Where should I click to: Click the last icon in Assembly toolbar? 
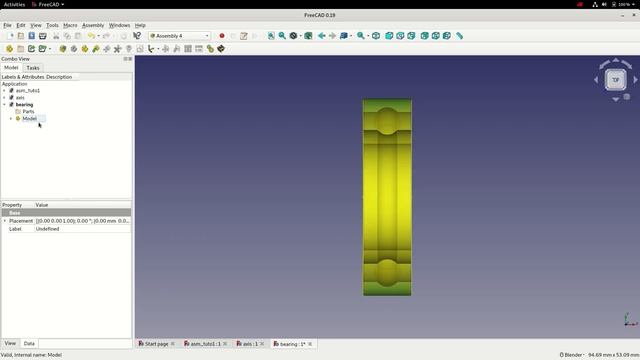tap(221, 49)
